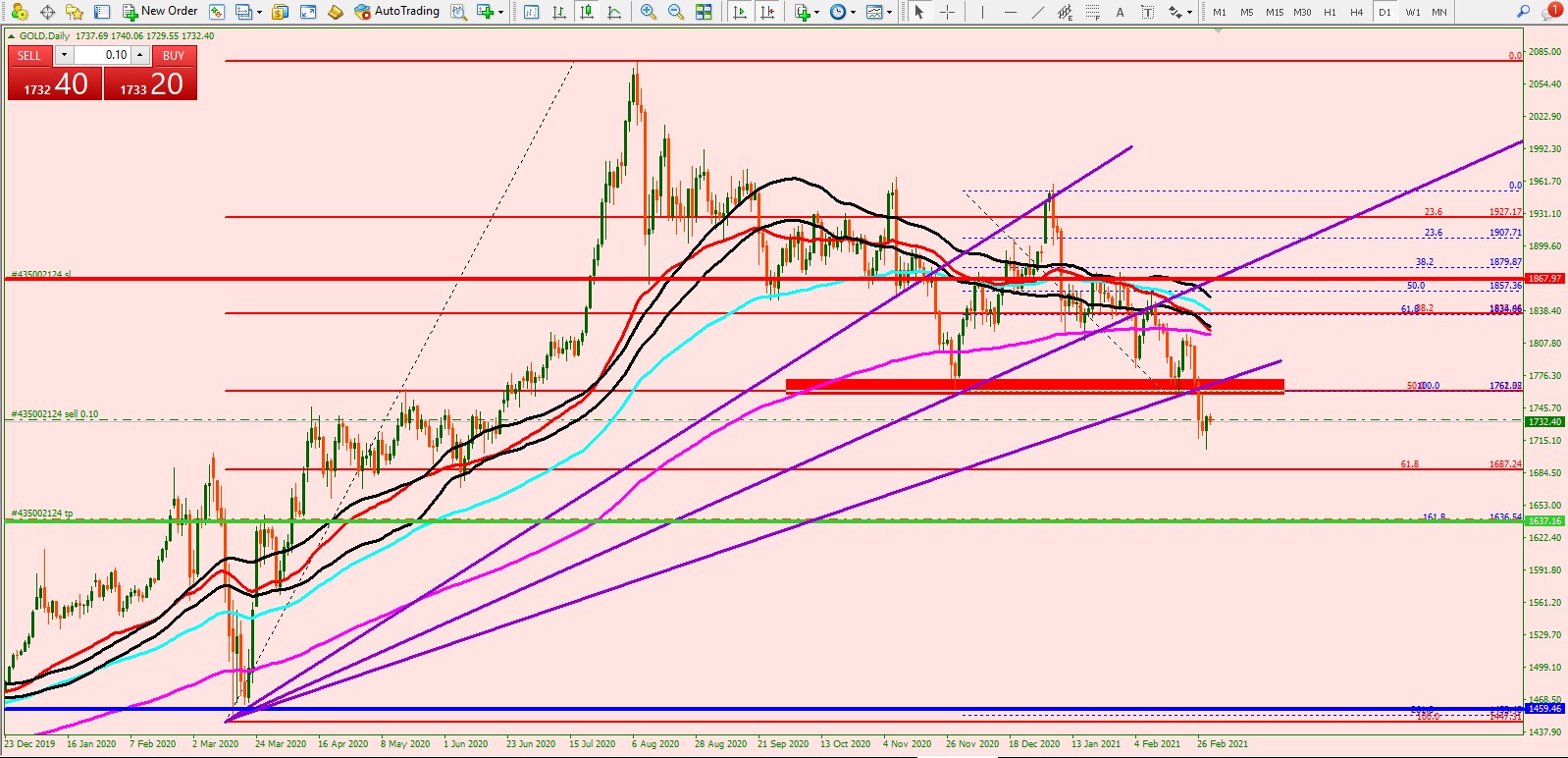Decrease lot volume with down arrow
1568x758 pixels.
tap(64, 55)
